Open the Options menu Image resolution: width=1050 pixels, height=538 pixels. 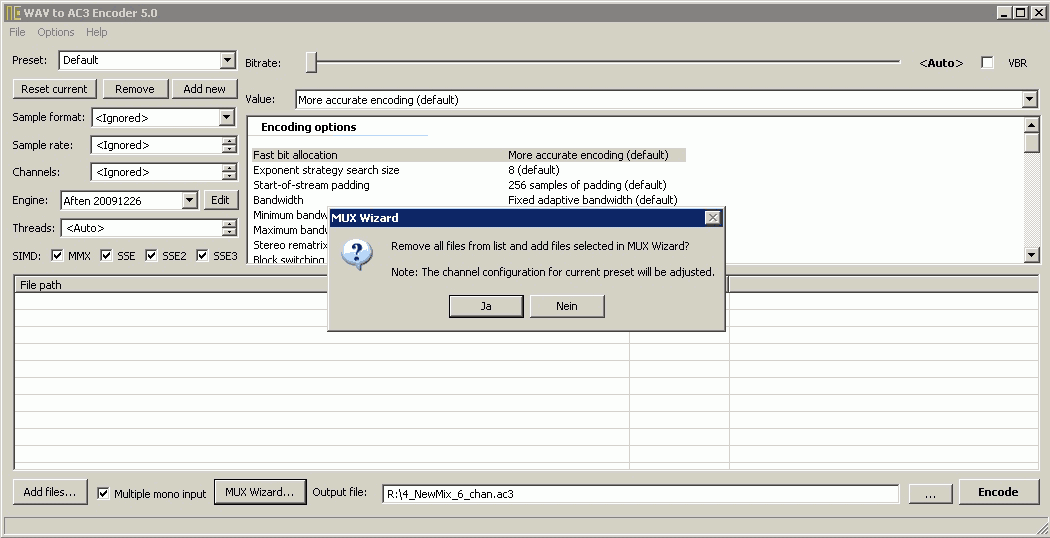click(x=56, y=33)
